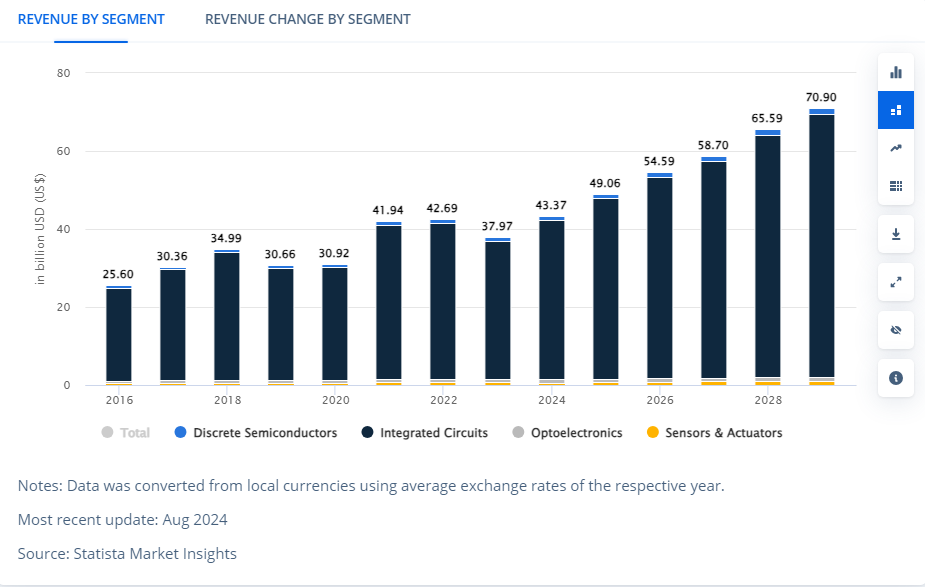Select the bar labeled 37.97
The width and height of the screenshot is (925, 587).
point(497,311)
